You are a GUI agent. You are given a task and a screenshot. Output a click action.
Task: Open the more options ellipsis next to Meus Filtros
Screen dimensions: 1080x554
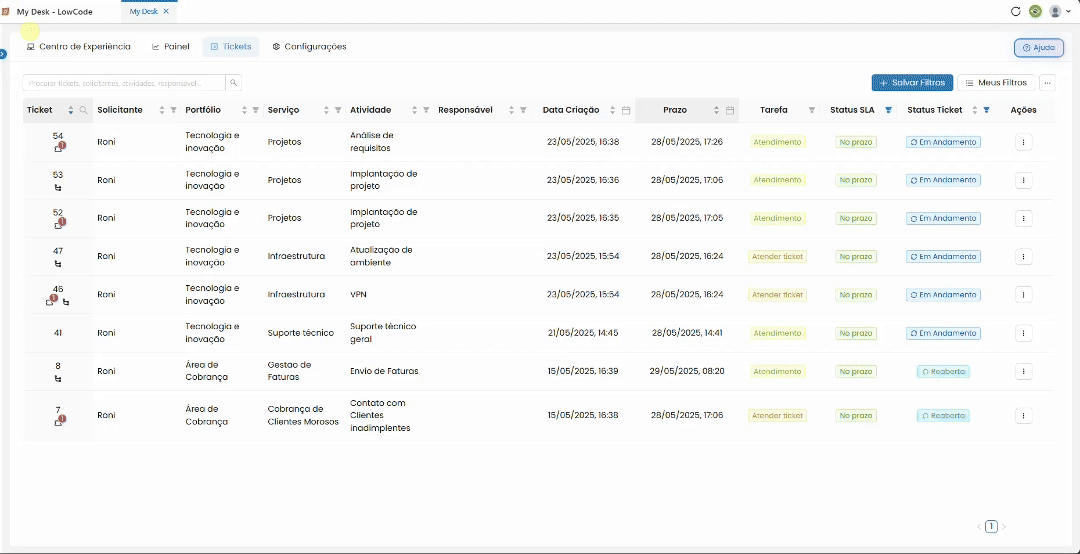pyautogui.click(x=1048, y=83)
